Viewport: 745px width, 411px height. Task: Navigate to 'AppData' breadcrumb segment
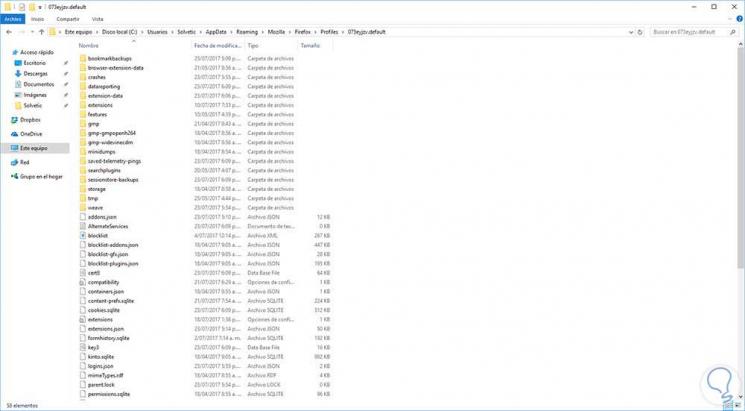click(x=216, y=32)
